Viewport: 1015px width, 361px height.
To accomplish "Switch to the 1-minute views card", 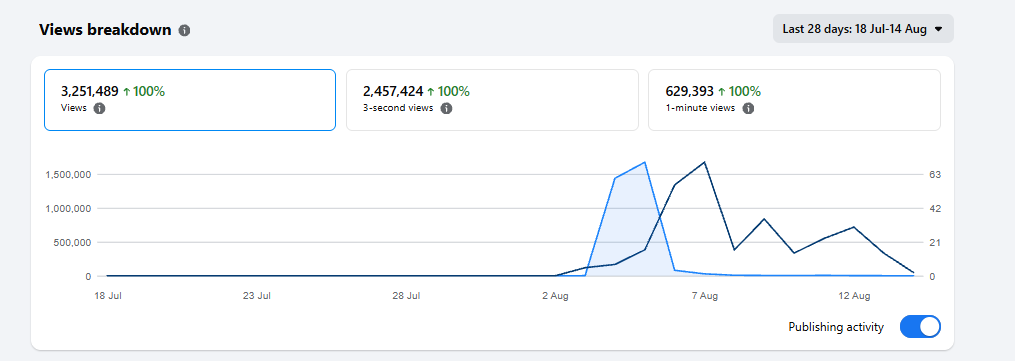I will click(x=794, y=100).
